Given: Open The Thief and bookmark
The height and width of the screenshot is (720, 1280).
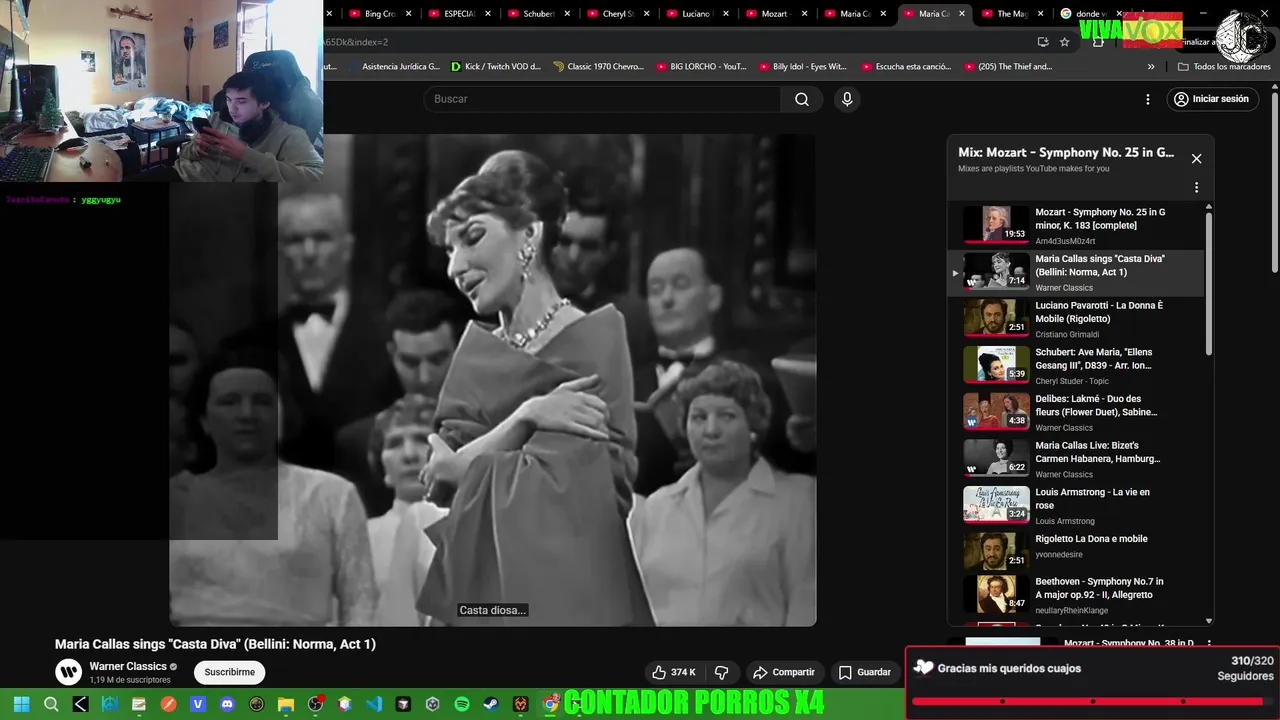Looking at the screenshot, I should (1008, 67).
